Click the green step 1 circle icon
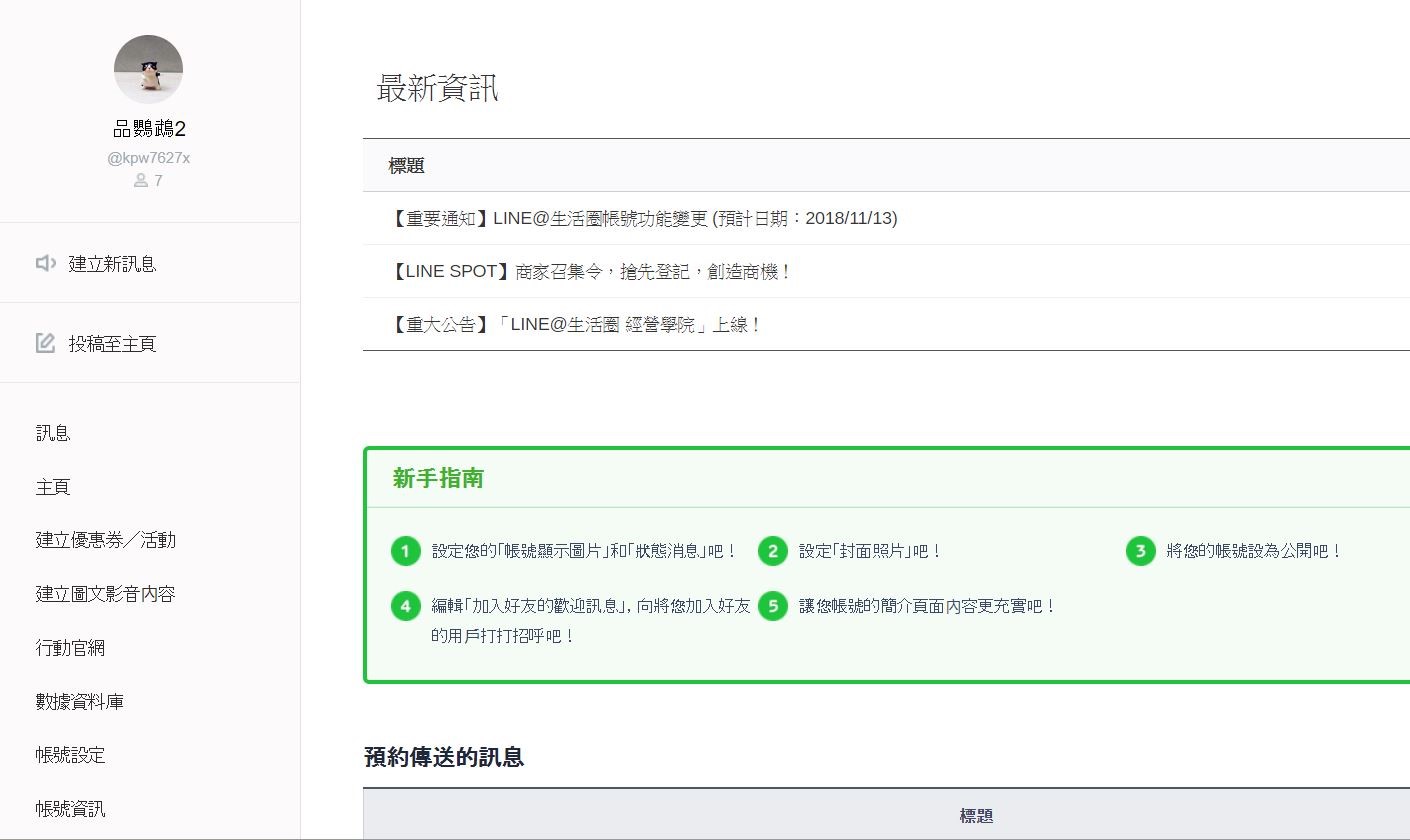Screen dimensions: 1410x840 click(x=405, y=551)
